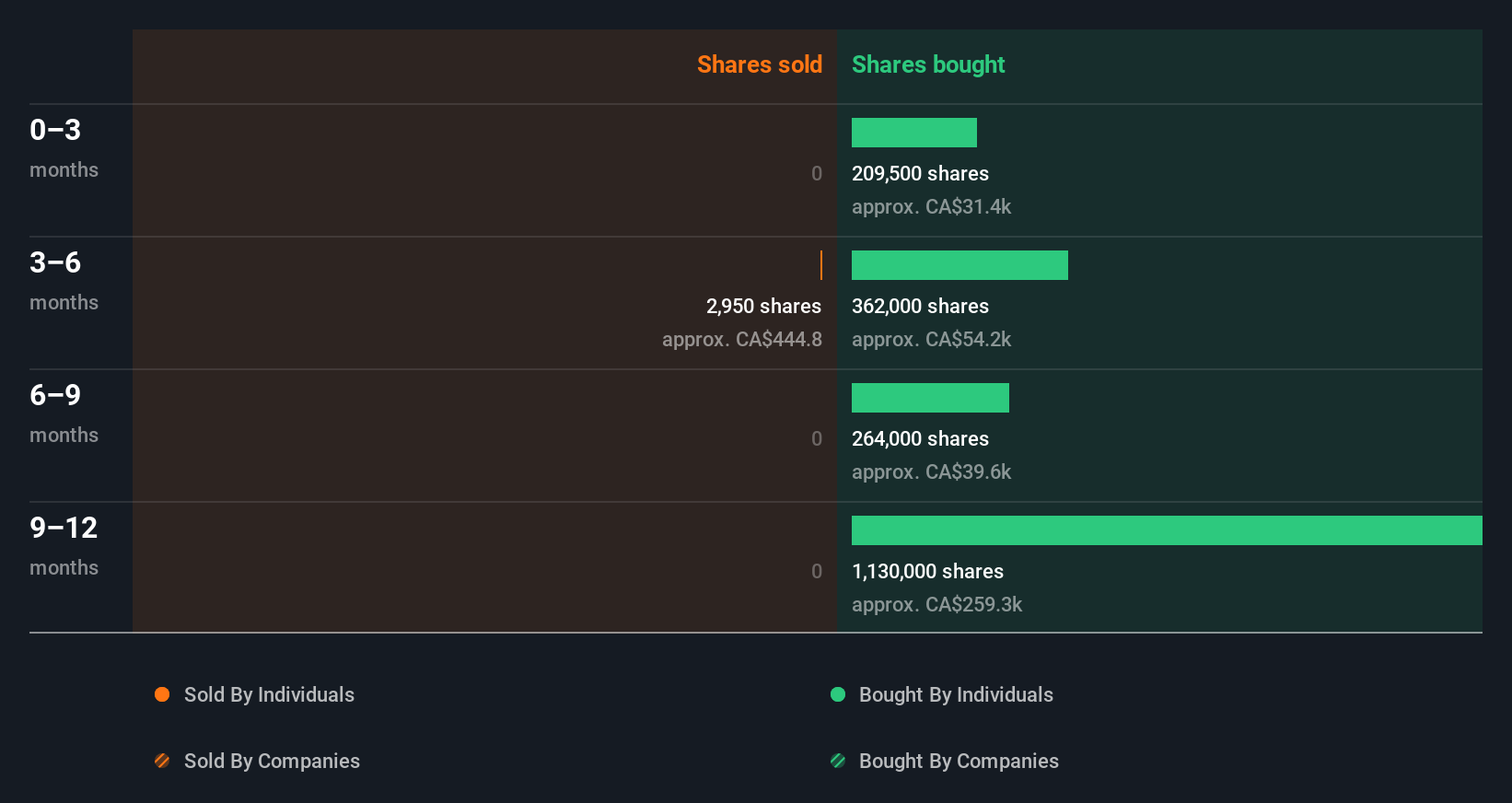Click the 9–12 months row label

64,546
